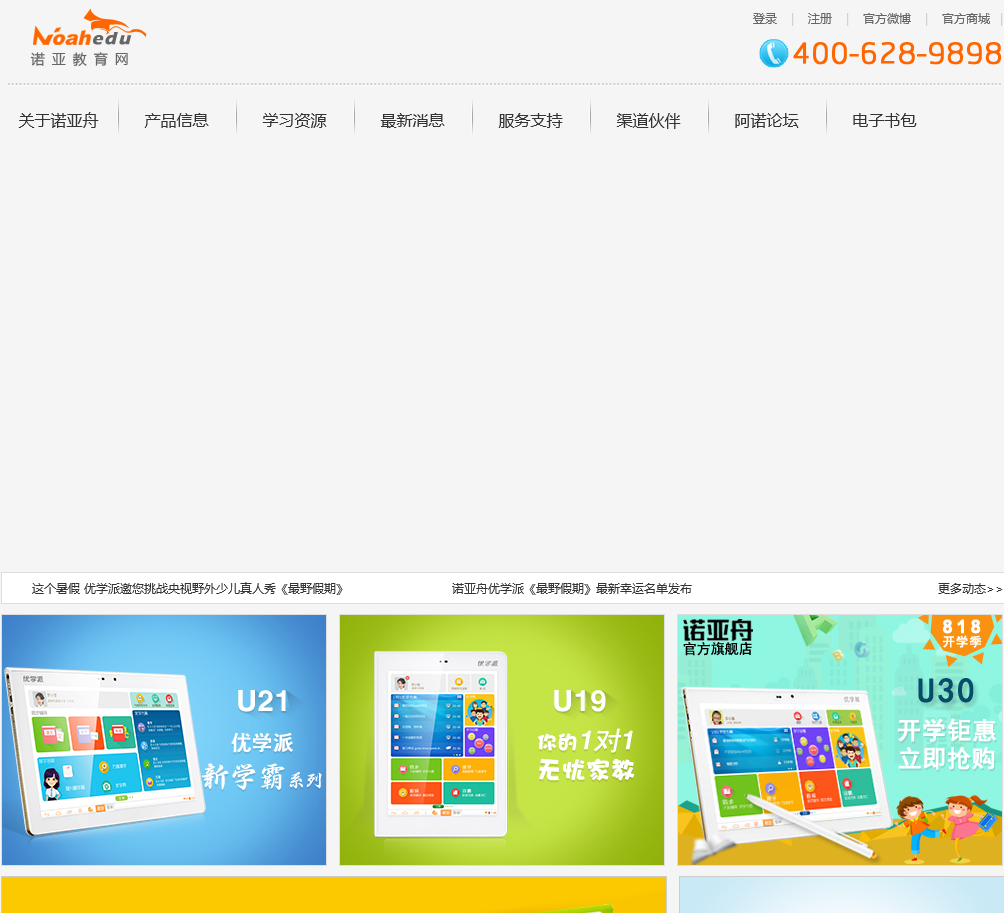Open the 学习资源 menu
Viewport: 1004px width, 913px height.
coord(295,120)
